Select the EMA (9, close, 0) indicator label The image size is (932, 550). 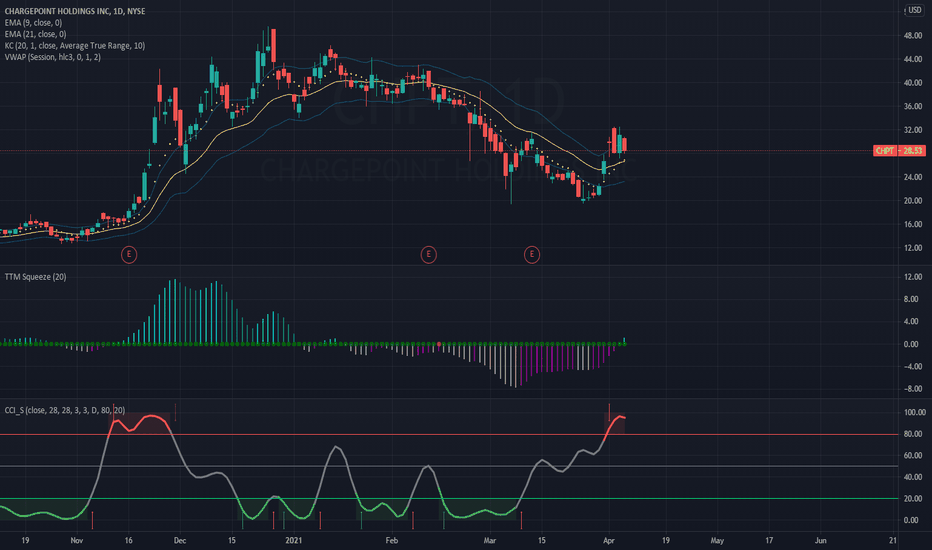[x=33, y=23]
